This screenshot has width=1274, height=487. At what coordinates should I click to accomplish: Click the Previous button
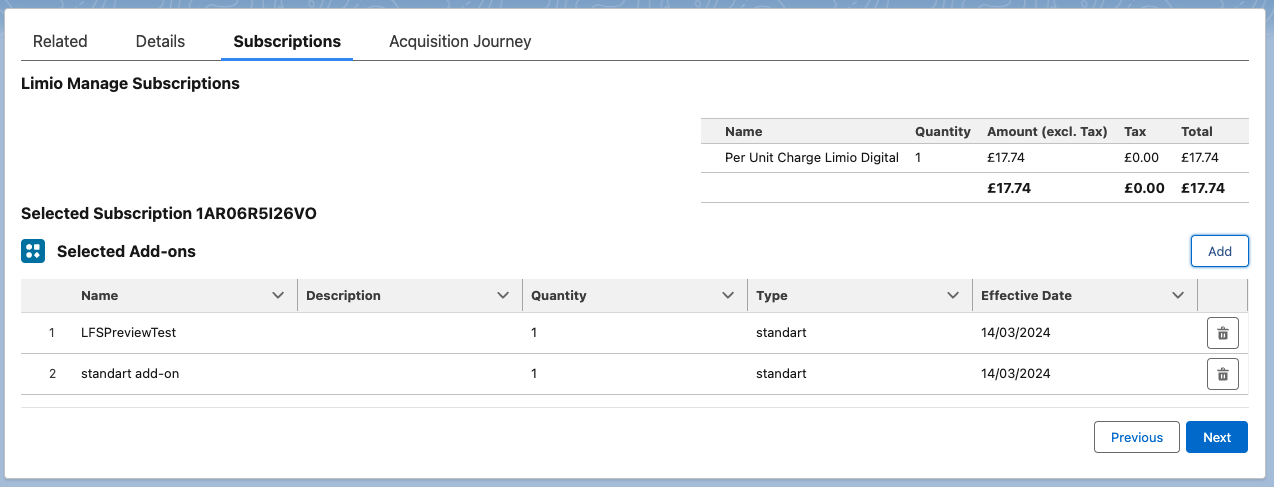tap(1137, 437)
